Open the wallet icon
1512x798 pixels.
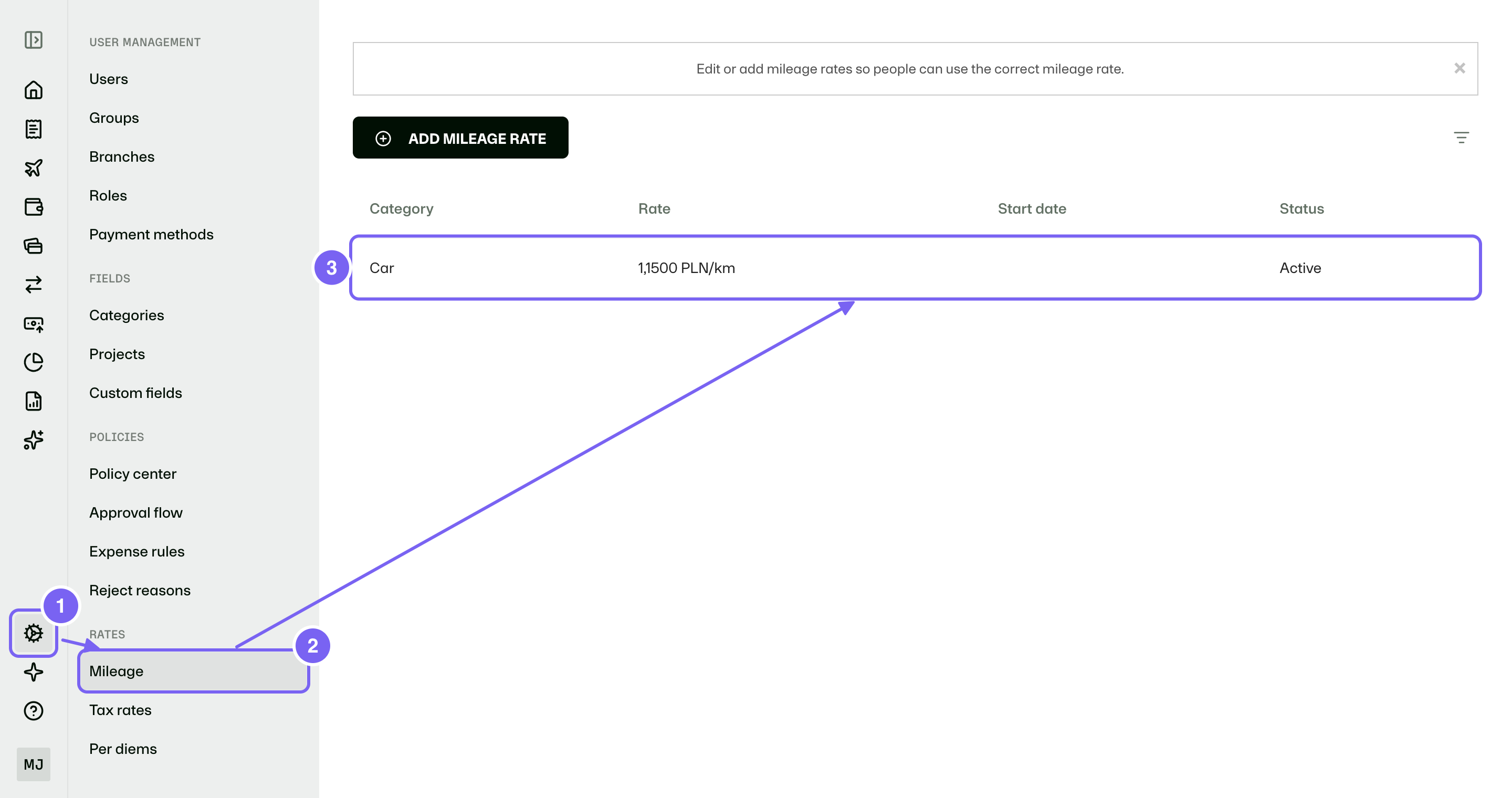point(34,206)
